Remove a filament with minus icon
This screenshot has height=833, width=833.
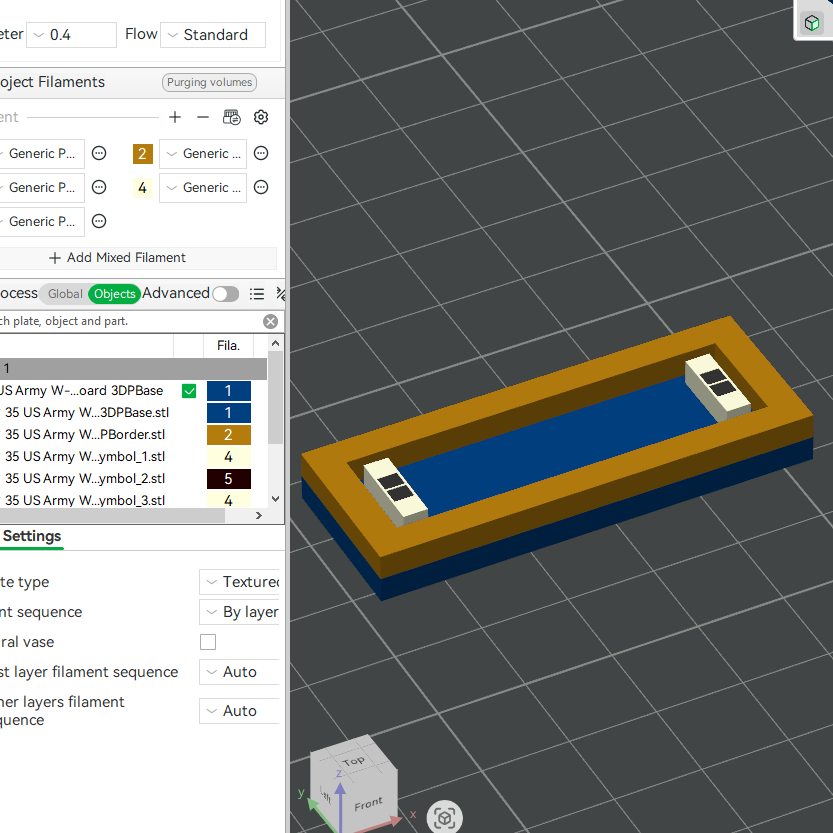pos(203,117)
